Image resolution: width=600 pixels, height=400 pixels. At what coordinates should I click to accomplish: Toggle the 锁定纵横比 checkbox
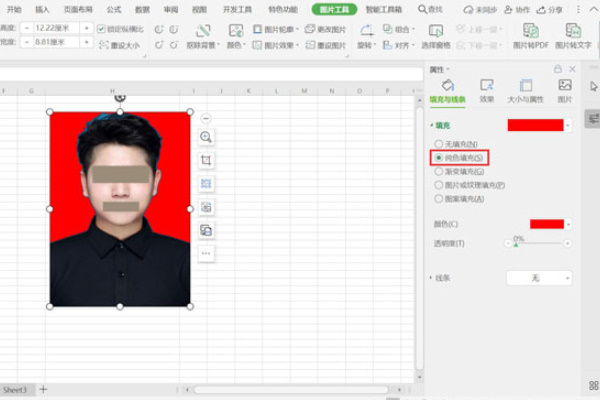101,29
